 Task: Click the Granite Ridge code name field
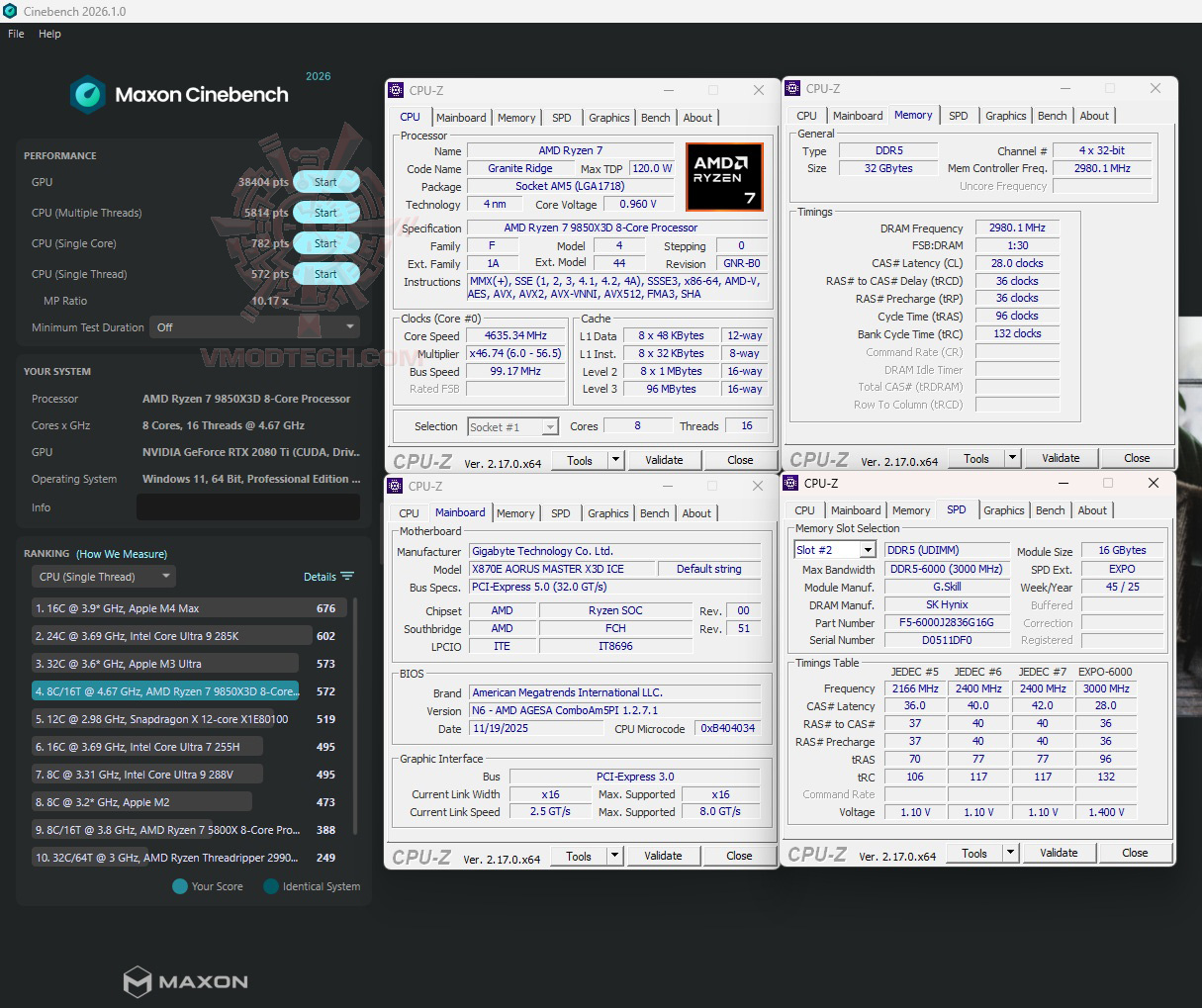point(520,168)
